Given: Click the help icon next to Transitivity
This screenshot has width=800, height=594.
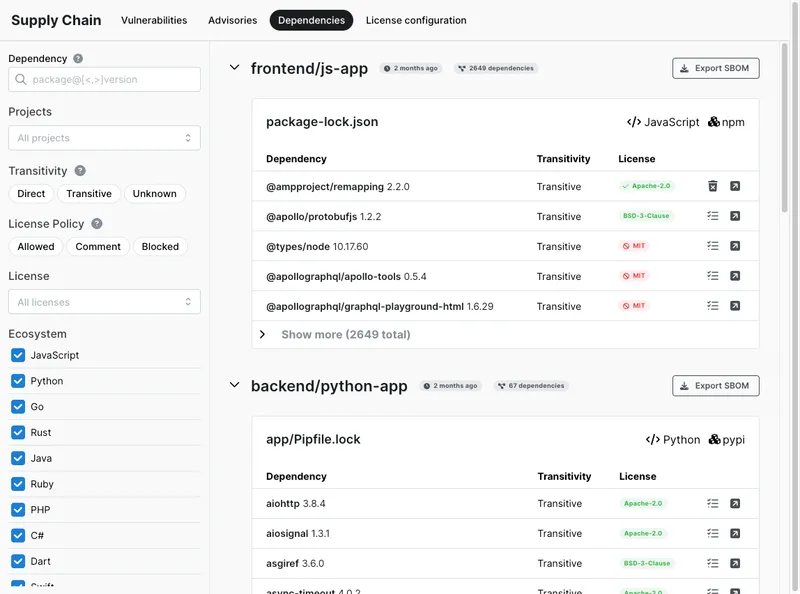Looking at the screenshot, I should point(80,171).
